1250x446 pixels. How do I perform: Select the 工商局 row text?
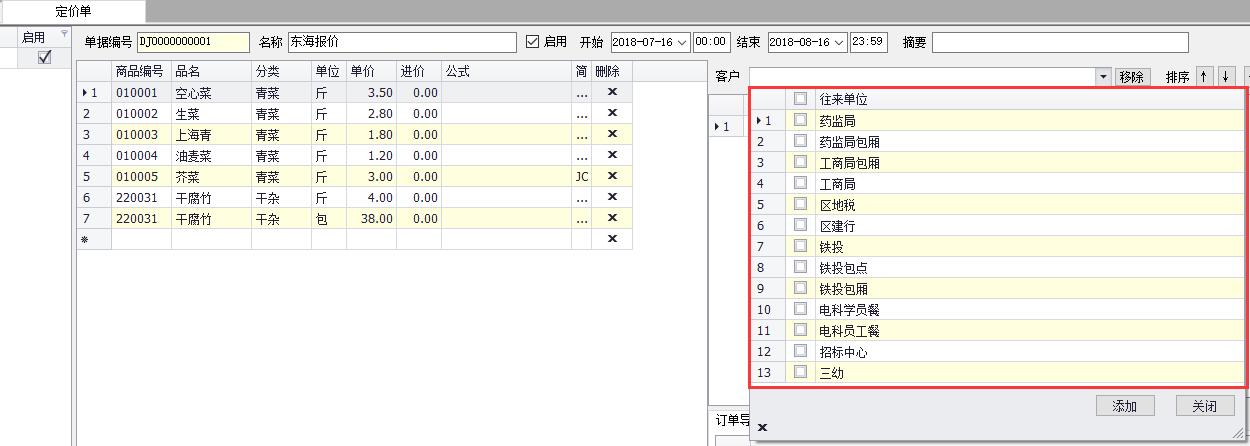click(x=837, y=183)
